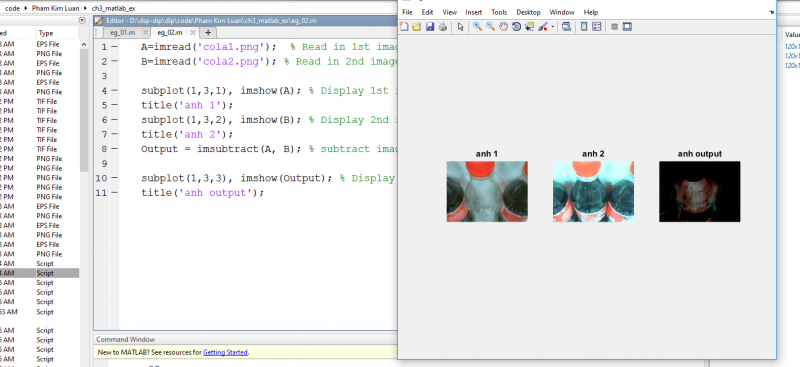This screenshot has width=800, height=367.
Task: Save the figure with the floppy icon
Action: [x=430, y=27]
